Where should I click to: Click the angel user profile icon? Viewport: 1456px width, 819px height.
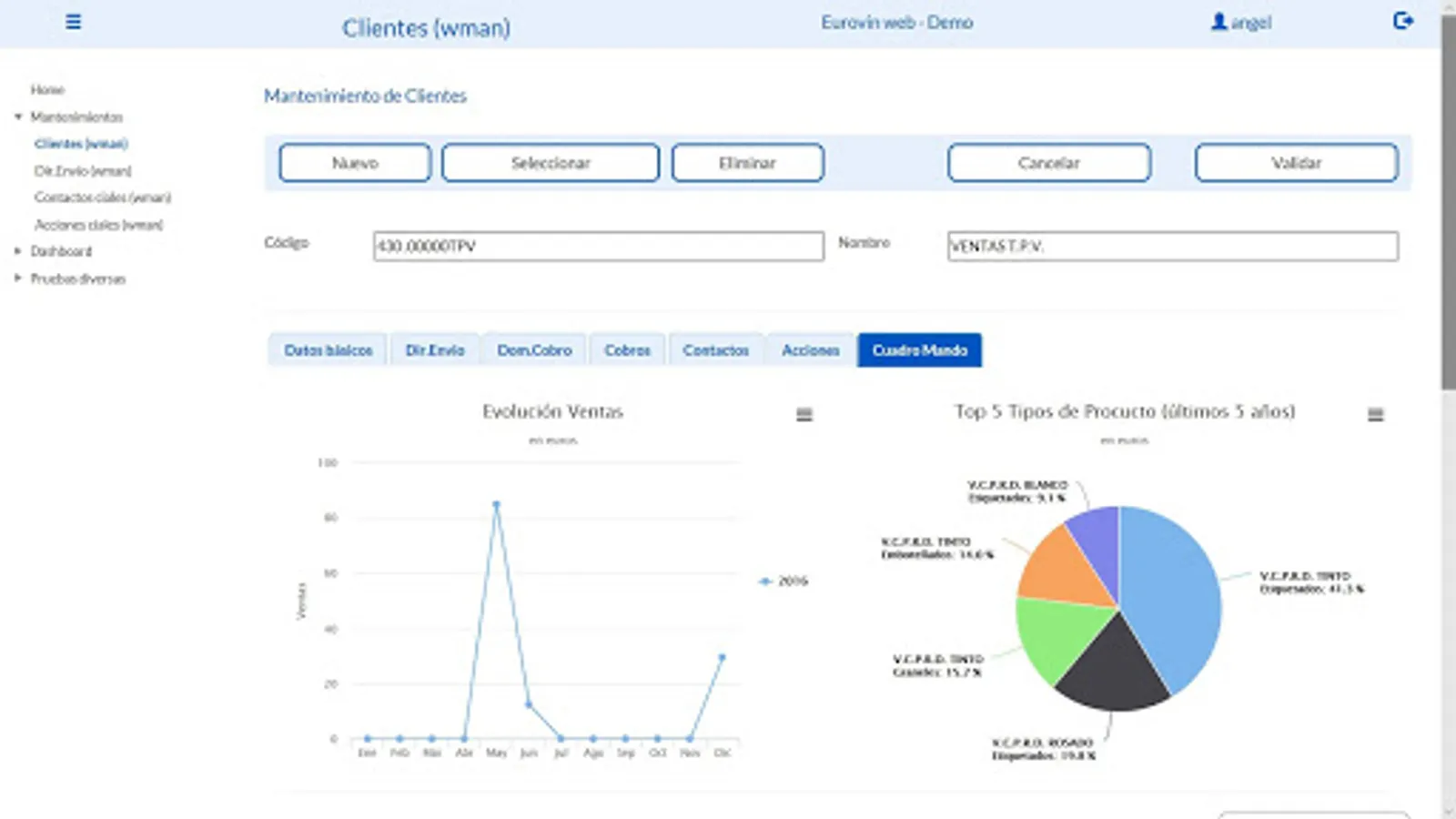click(x=1219, y=22)
